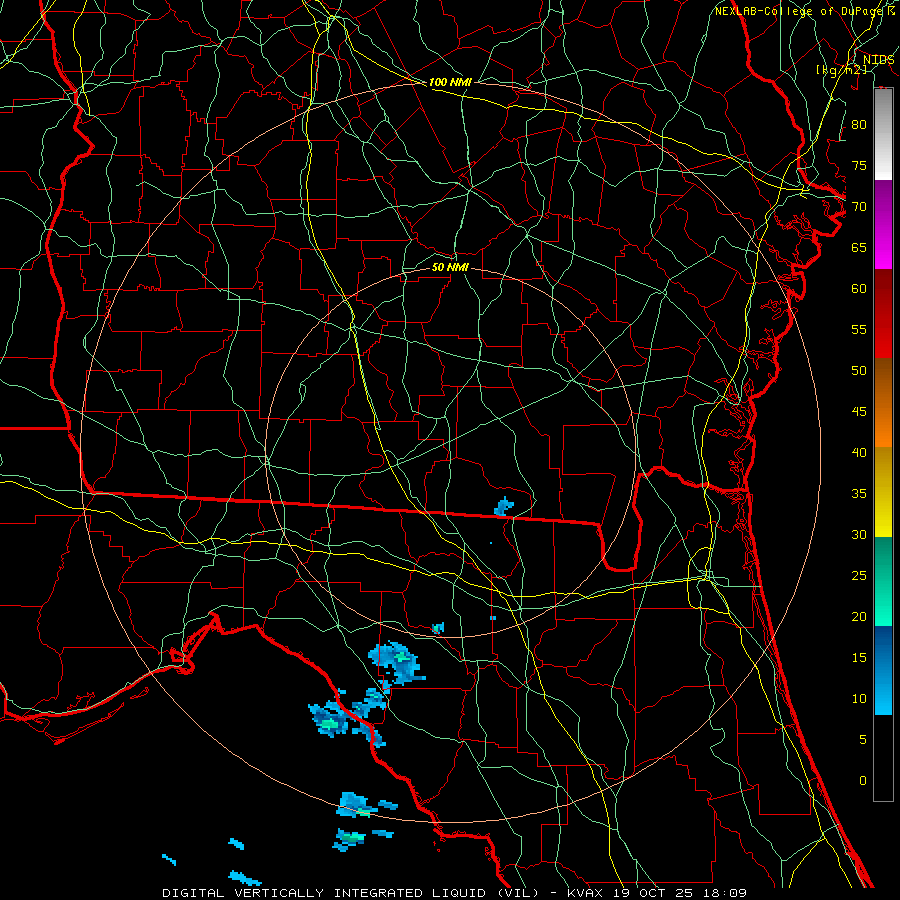Image resolution: width=900 pixels, height=900 pixels.
Task: Click the [kg/m2] units label
Action: pos(841,70)
